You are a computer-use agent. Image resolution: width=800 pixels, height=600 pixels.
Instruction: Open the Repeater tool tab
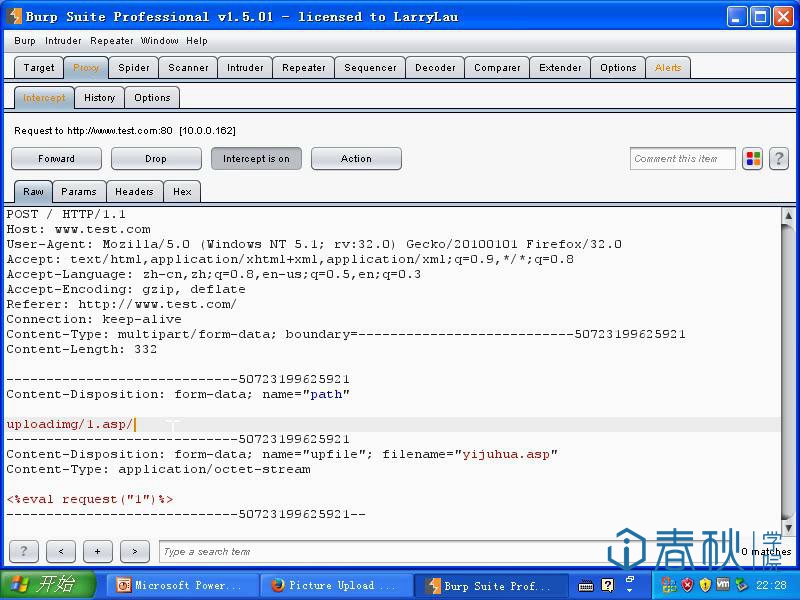(x=304, y=68)
